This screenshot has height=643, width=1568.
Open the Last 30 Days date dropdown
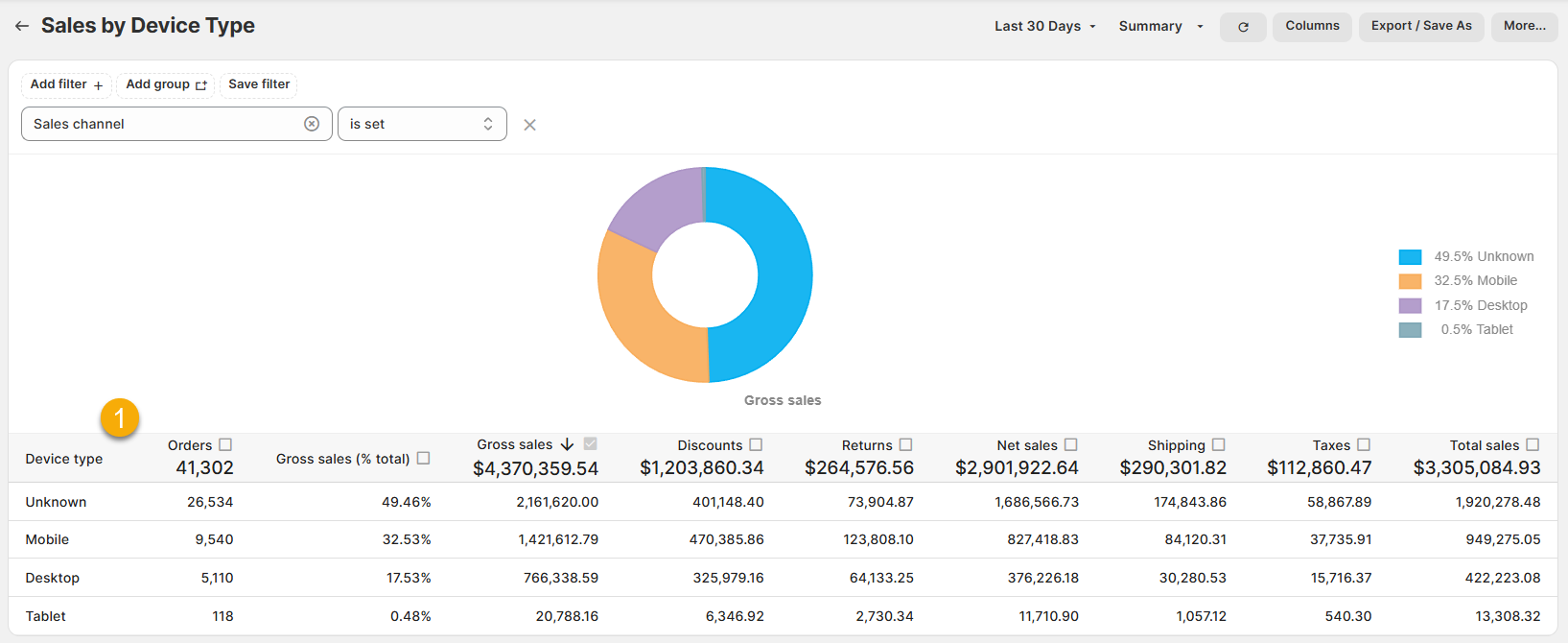click(1044, 26)
